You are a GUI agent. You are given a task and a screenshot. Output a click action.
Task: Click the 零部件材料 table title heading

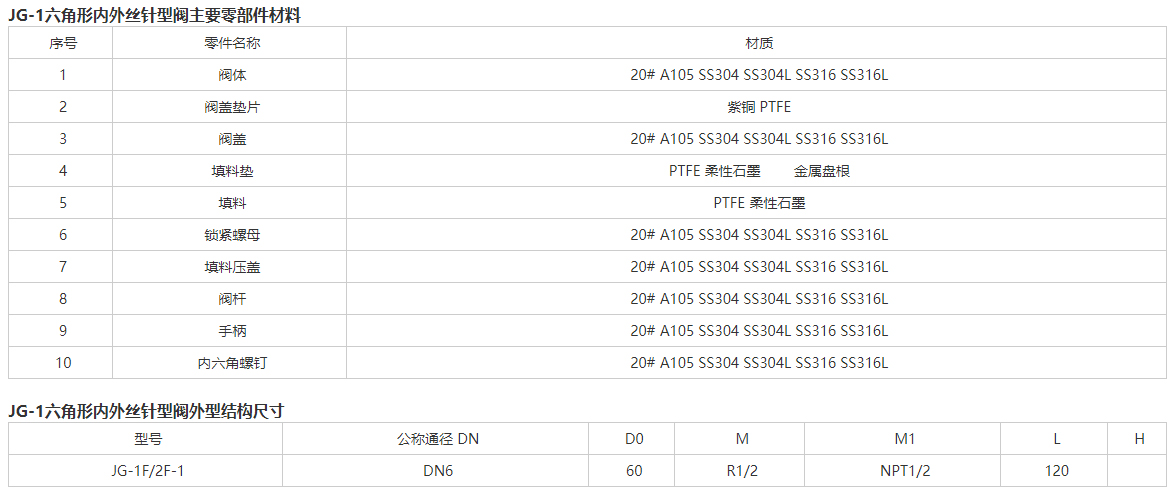pos(154,14)
